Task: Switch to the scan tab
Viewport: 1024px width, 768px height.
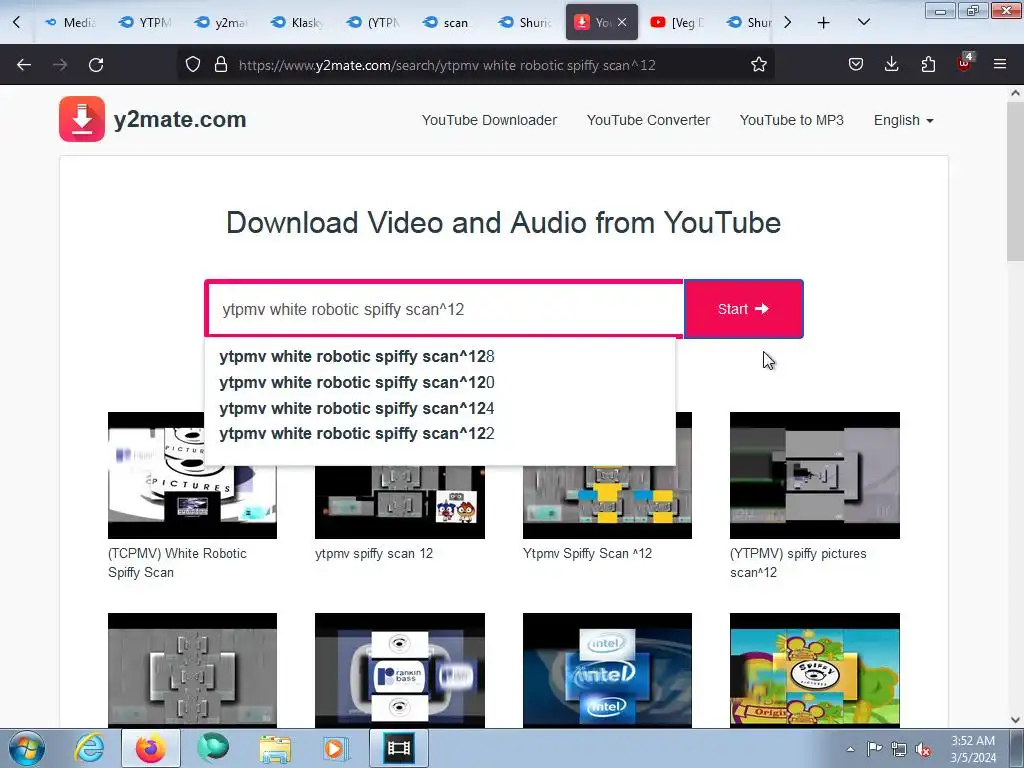Action: [x=449, y=22]
